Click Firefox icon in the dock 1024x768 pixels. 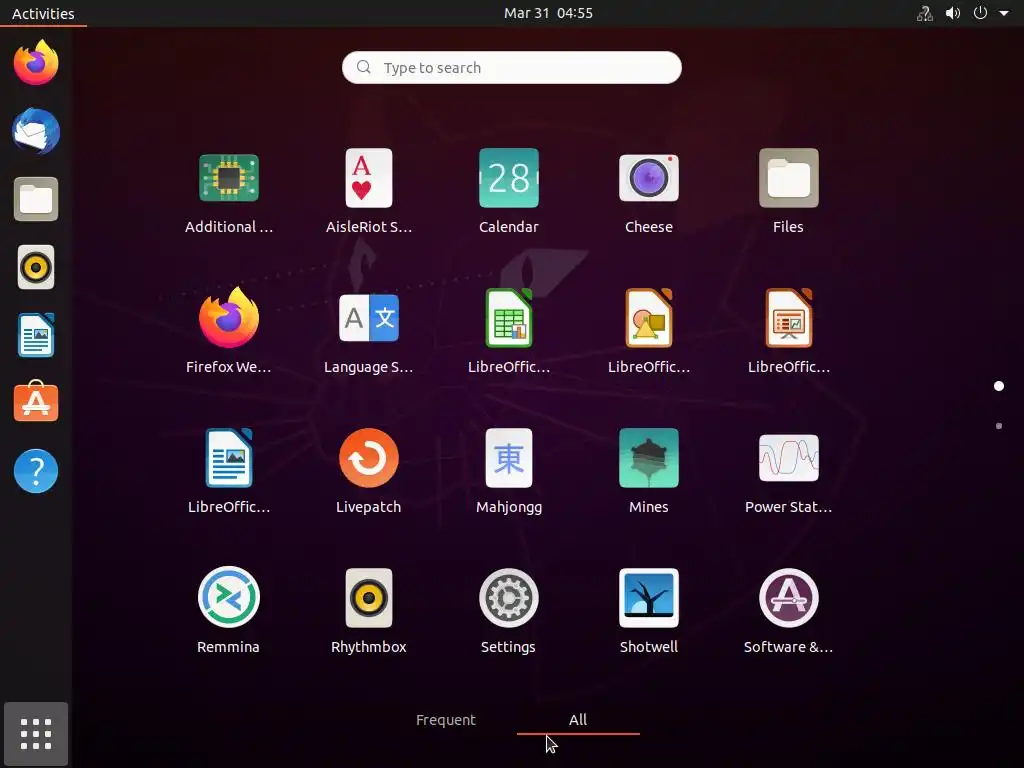pyautogui.click(x=36, y=63)
